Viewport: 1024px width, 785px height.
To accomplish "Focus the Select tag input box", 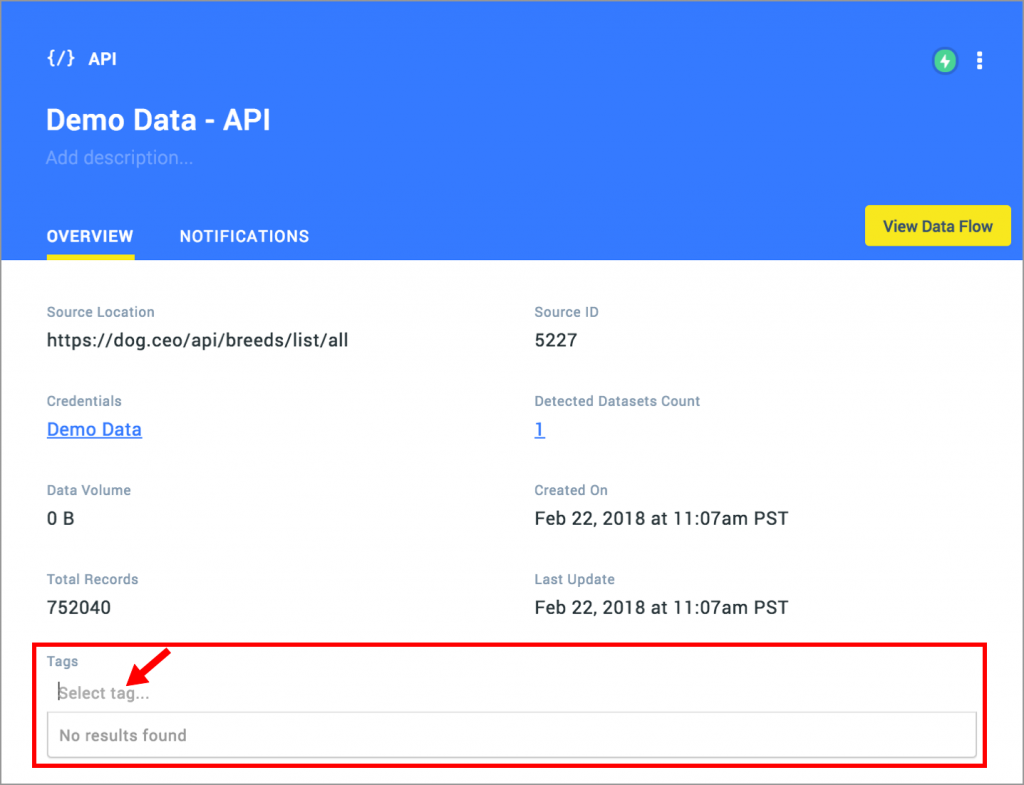I will [300, 693].
